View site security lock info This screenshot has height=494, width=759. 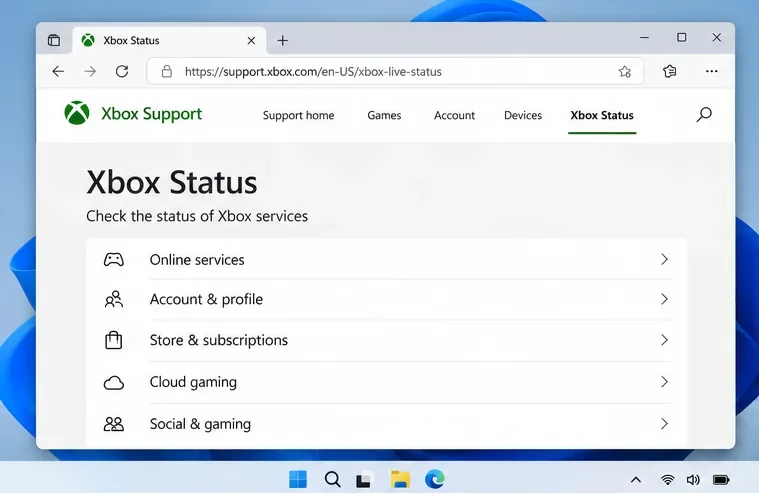[x=167, y=72]
